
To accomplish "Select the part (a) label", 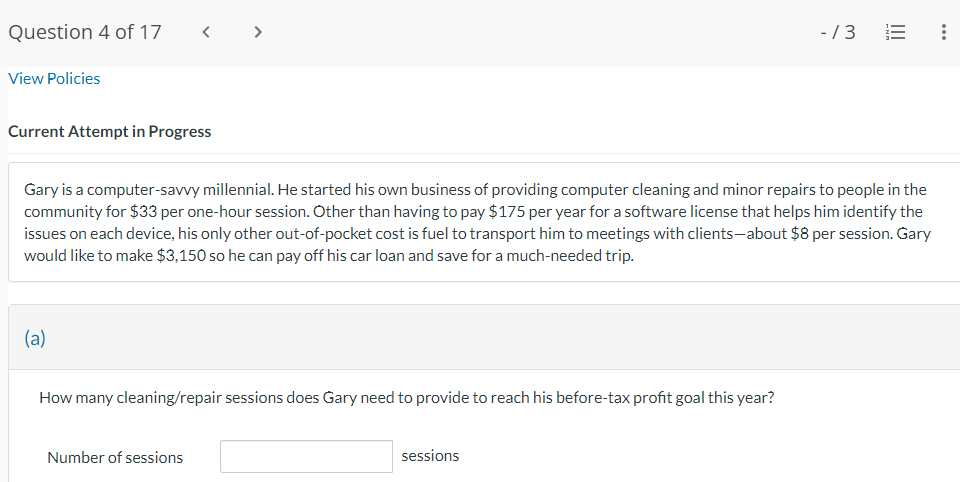I will coord(35,338).
